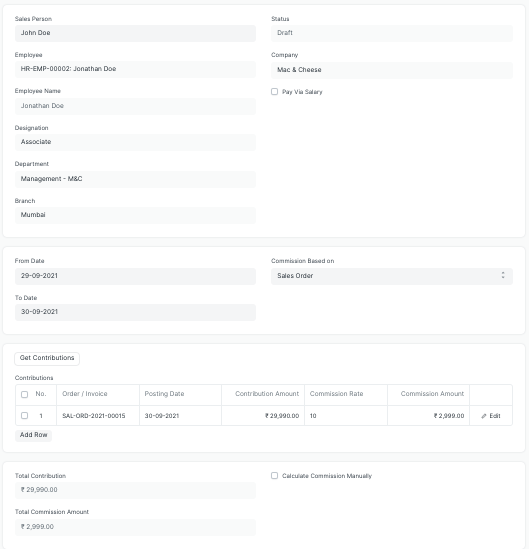This screenshot has height=549, width=529.
Task: Click the Commission Rate column header
Action: 346,394
